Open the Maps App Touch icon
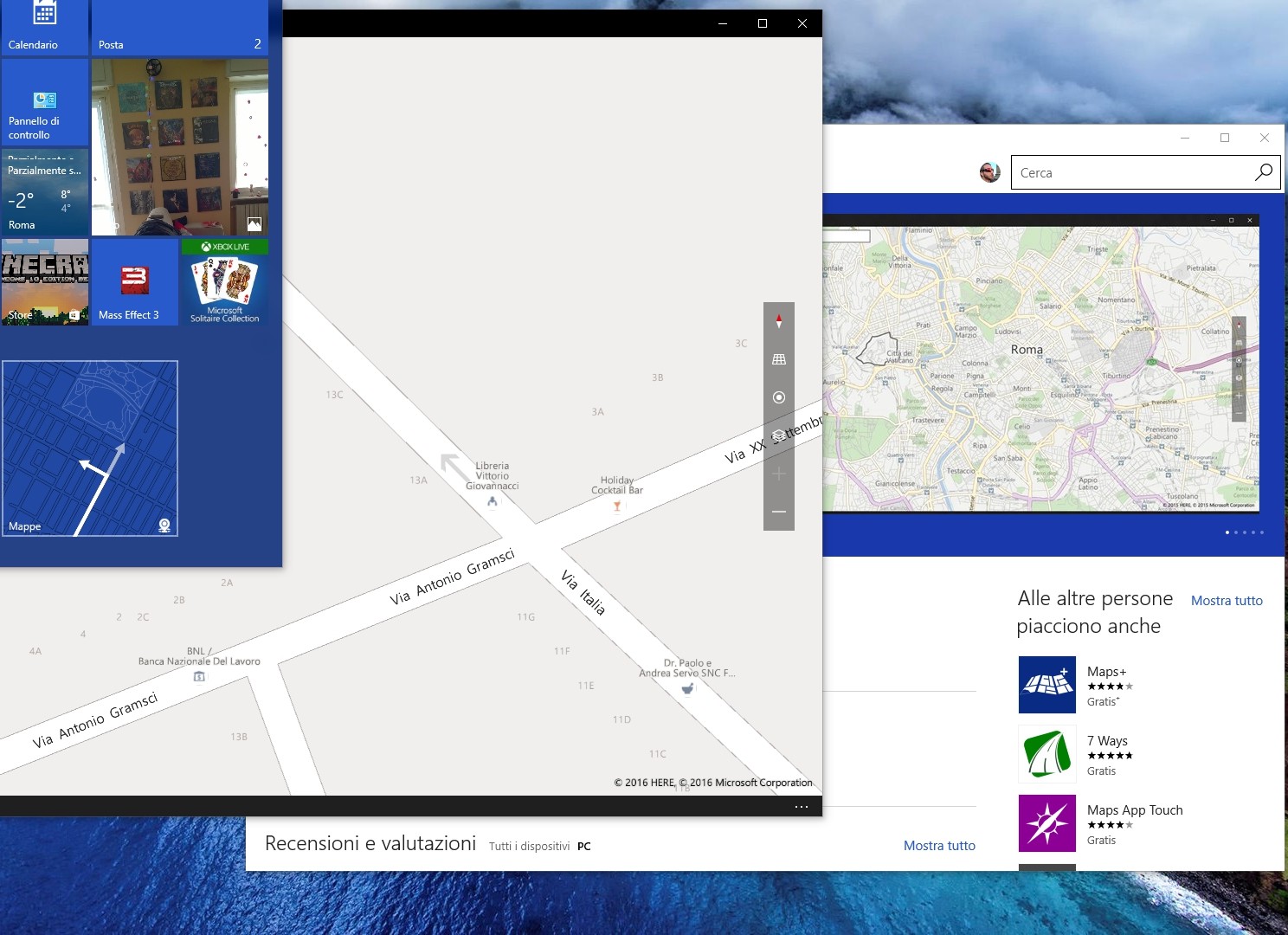 [1047, 823]
